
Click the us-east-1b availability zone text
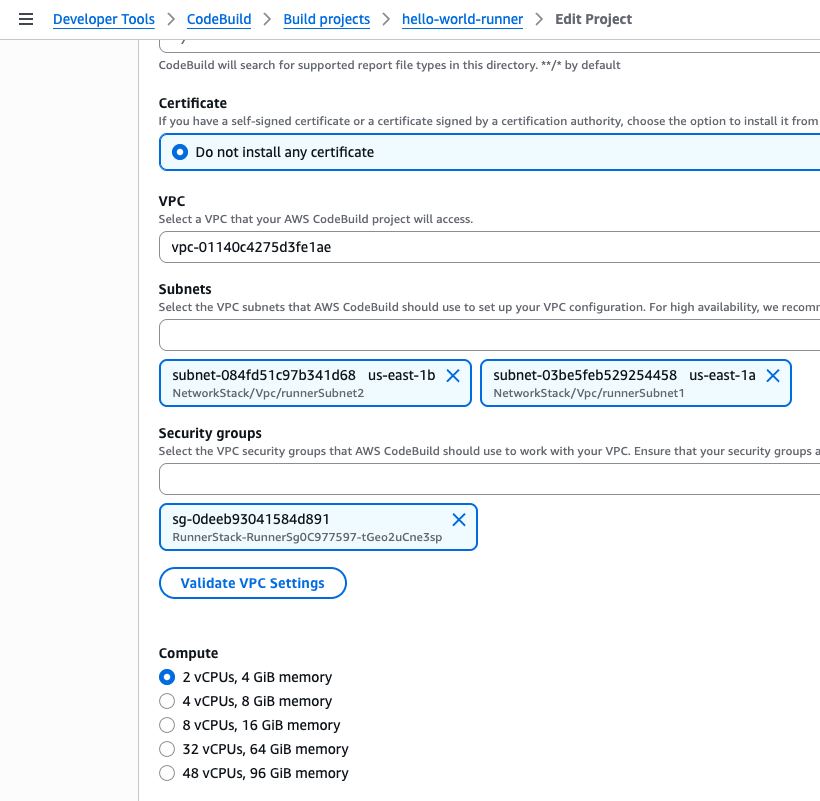pos(402,375)
